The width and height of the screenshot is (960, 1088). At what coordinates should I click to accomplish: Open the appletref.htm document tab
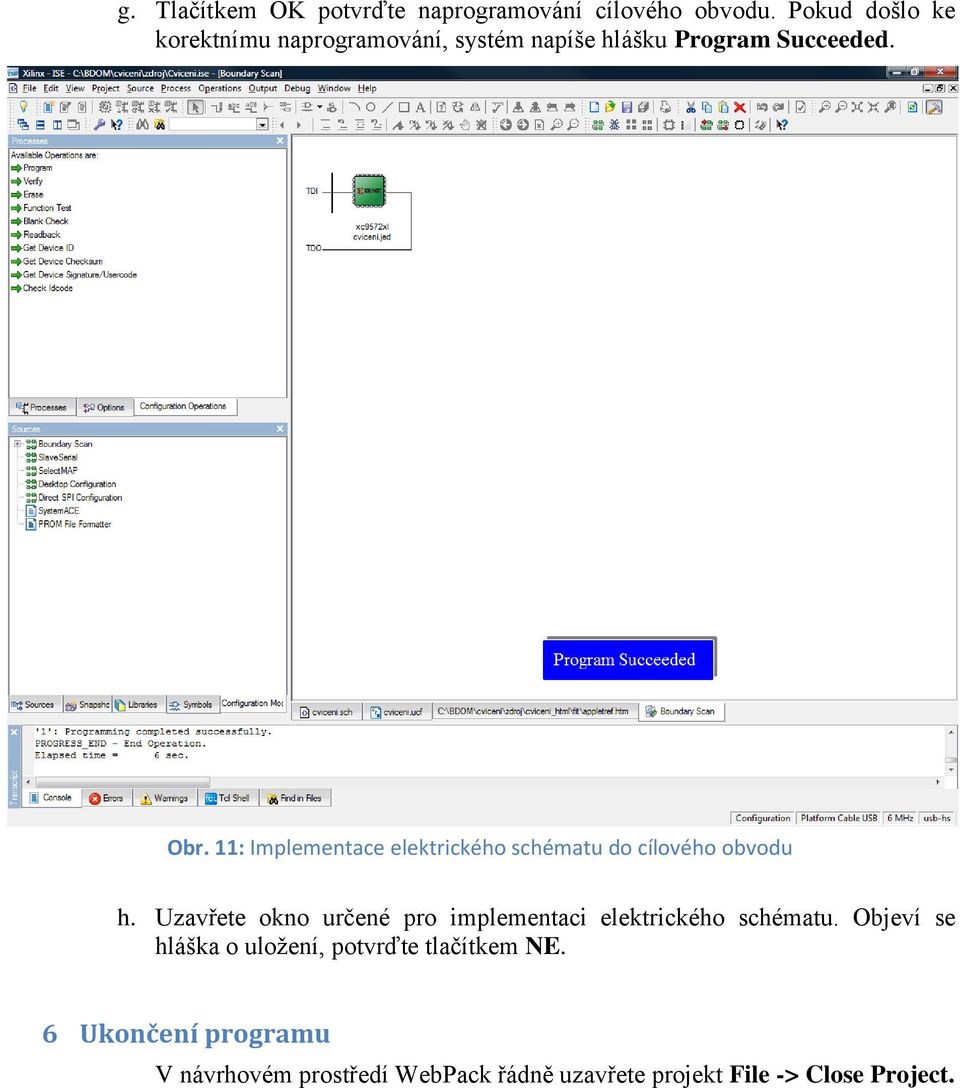[533, 711]
